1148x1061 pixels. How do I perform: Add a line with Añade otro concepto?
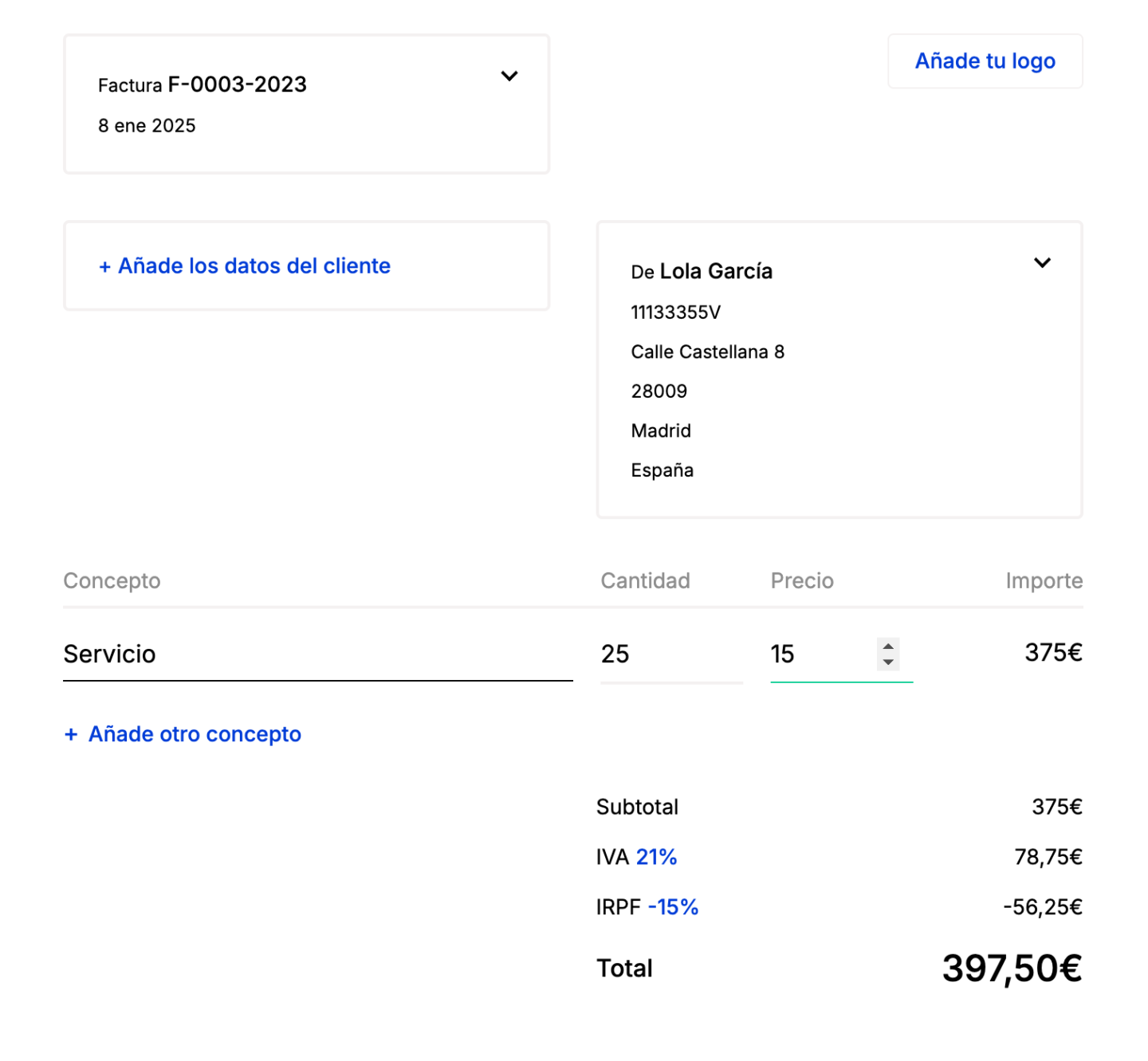[183, 734]
